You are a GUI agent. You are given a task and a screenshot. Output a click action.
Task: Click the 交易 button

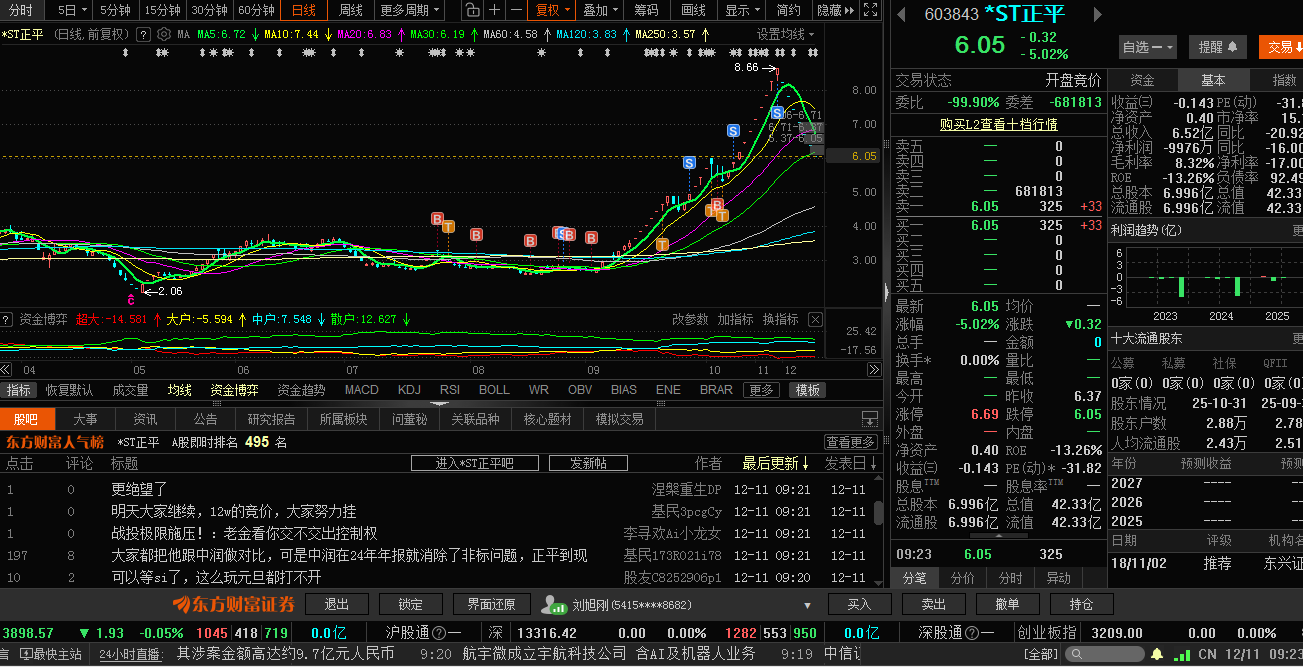click(x=1280, y=47)
